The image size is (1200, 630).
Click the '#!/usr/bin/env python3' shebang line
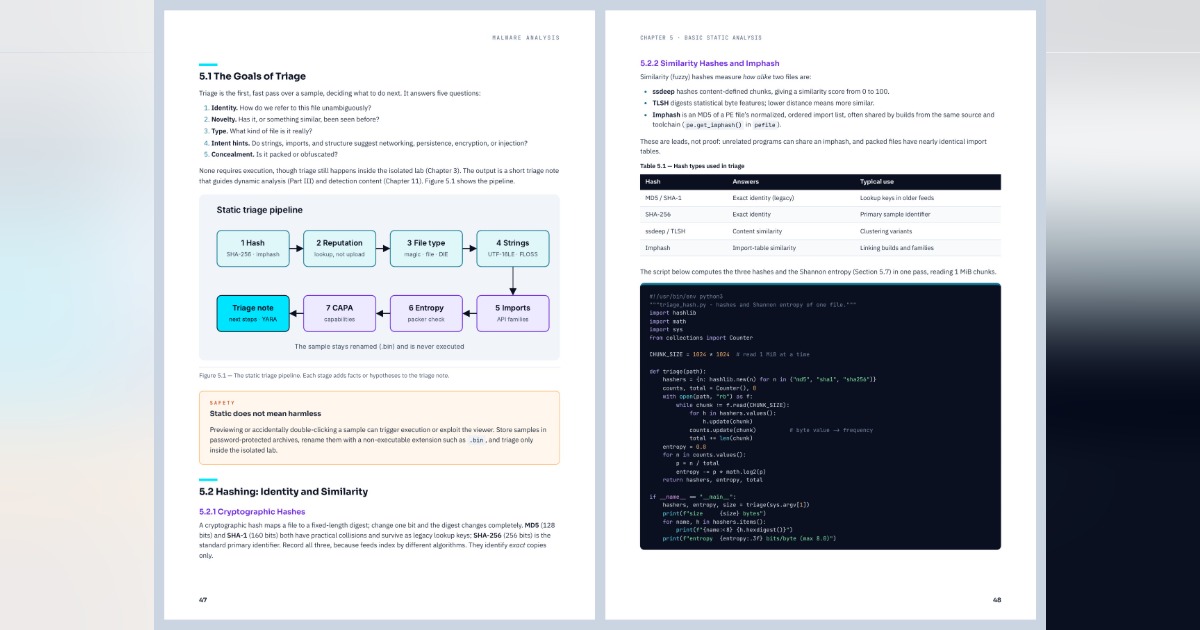[x=686, y=296]
